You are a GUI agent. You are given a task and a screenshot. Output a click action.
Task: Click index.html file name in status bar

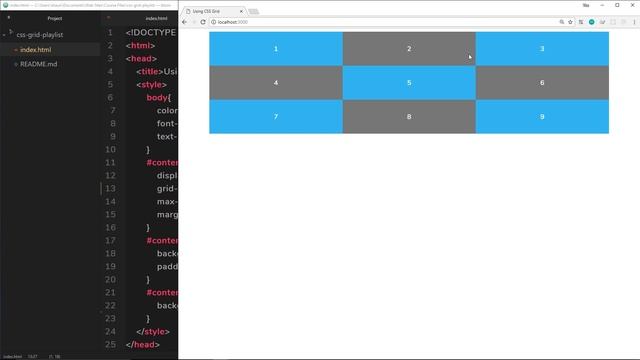(x=13, y=357)
